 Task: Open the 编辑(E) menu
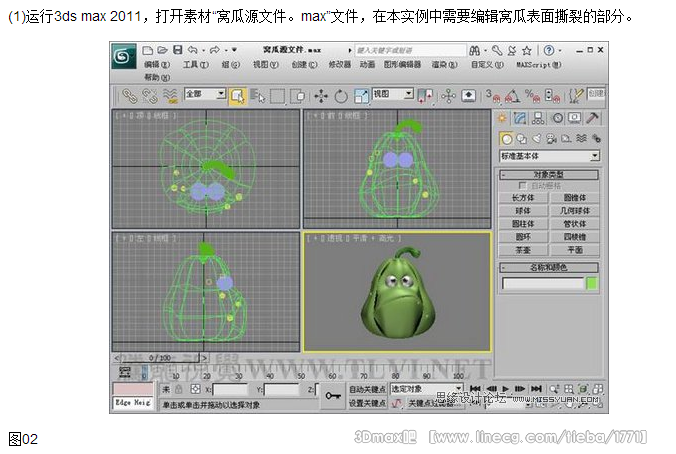pos(156,64)
